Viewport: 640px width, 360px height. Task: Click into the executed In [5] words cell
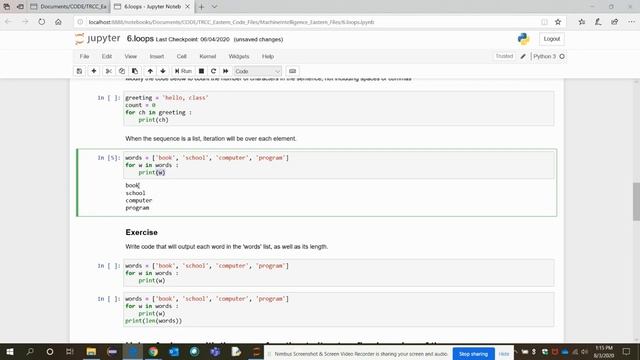(339, 165)
